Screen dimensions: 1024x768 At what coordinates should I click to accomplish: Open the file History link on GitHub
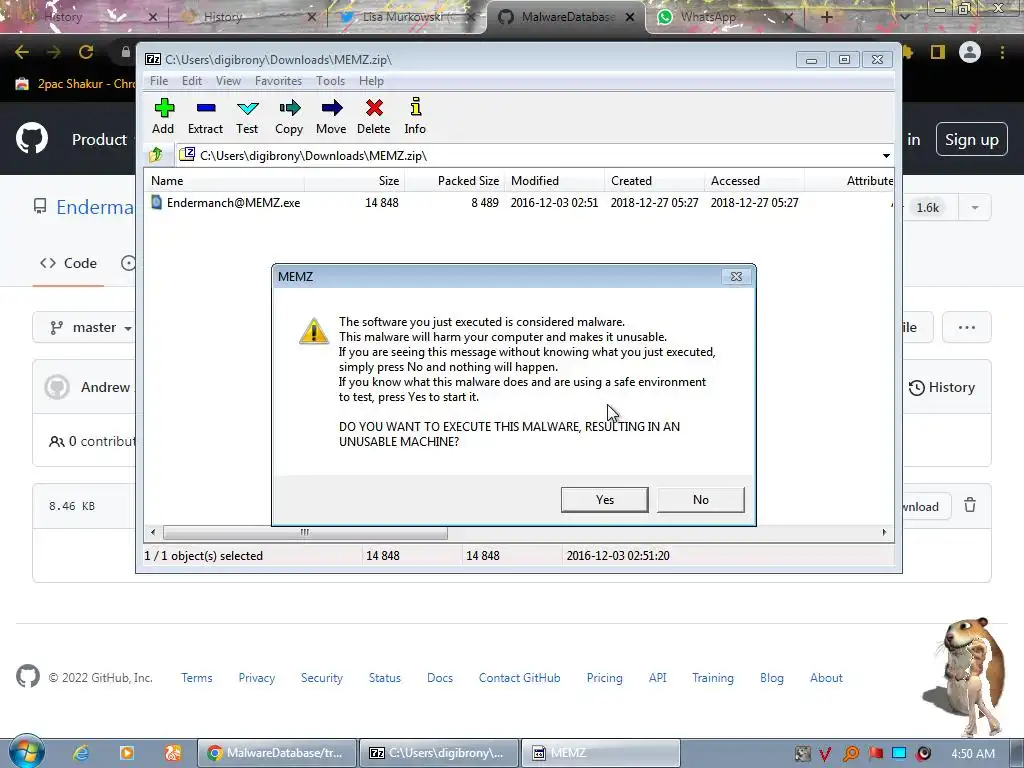tap(942, 387)
